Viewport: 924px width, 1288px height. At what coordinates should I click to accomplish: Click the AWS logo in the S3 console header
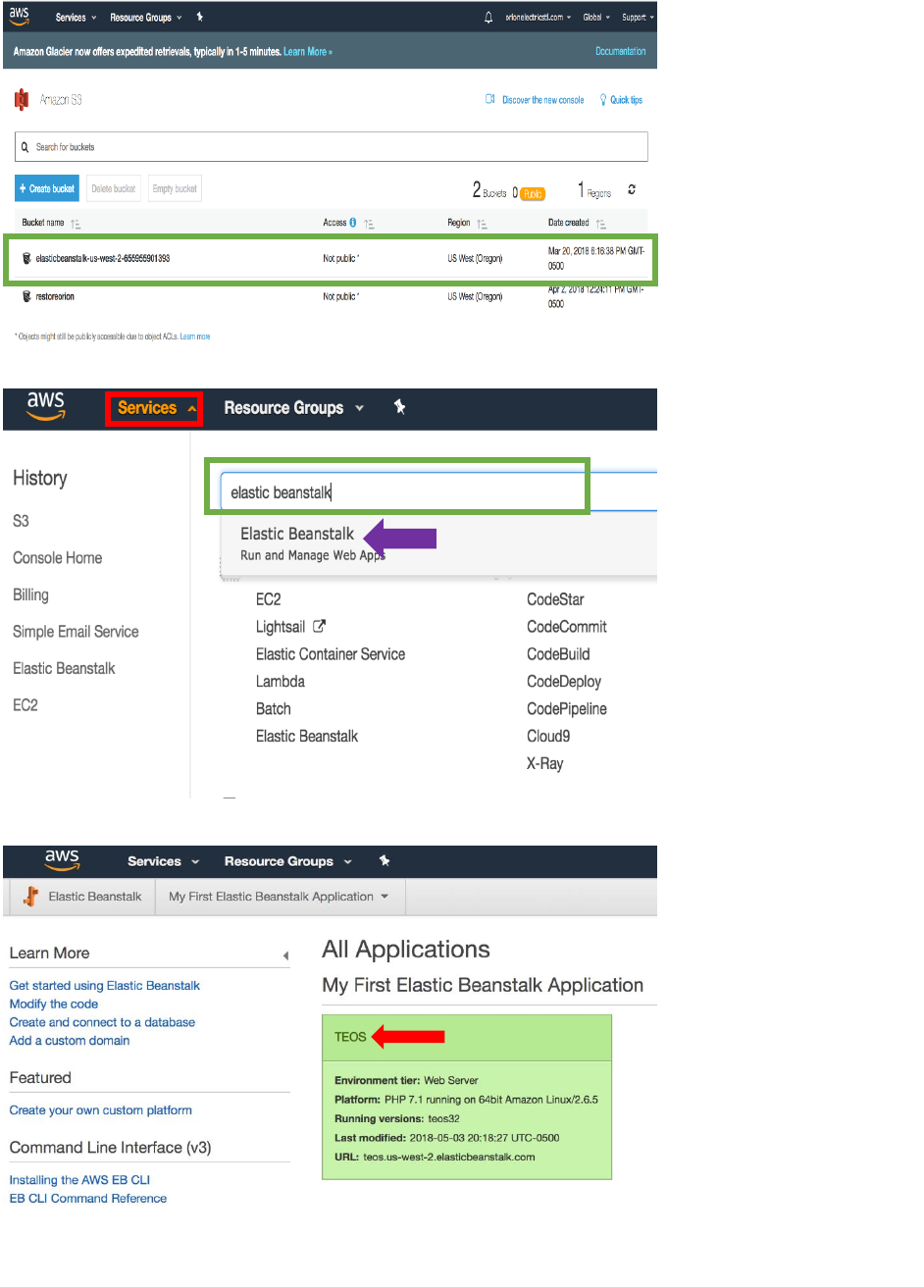[20, 17]
